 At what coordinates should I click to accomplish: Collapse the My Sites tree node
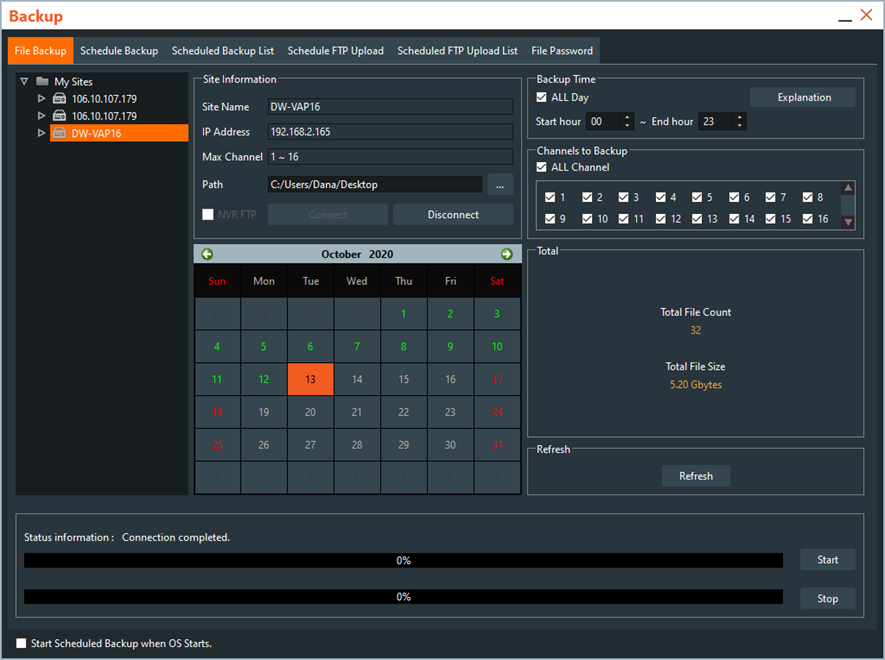(24, 82)
